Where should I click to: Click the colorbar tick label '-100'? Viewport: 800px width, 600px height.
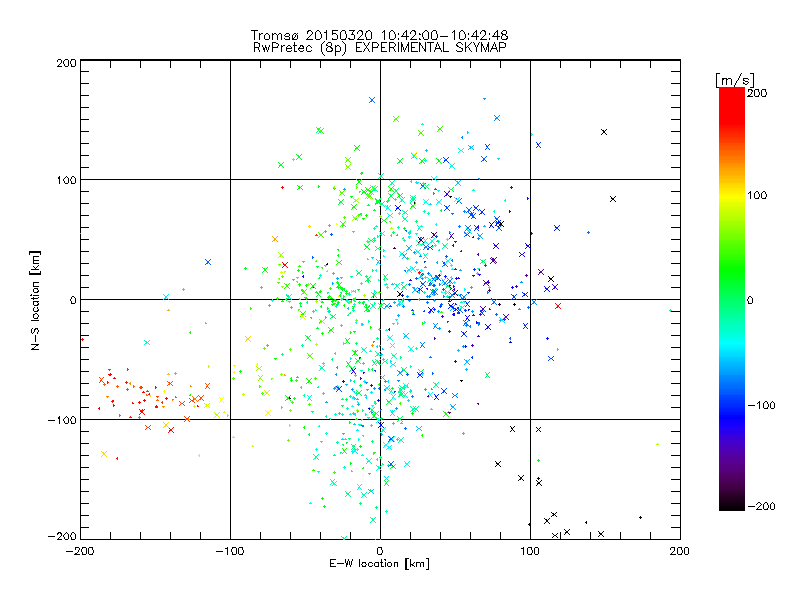[x=761, y=405]
